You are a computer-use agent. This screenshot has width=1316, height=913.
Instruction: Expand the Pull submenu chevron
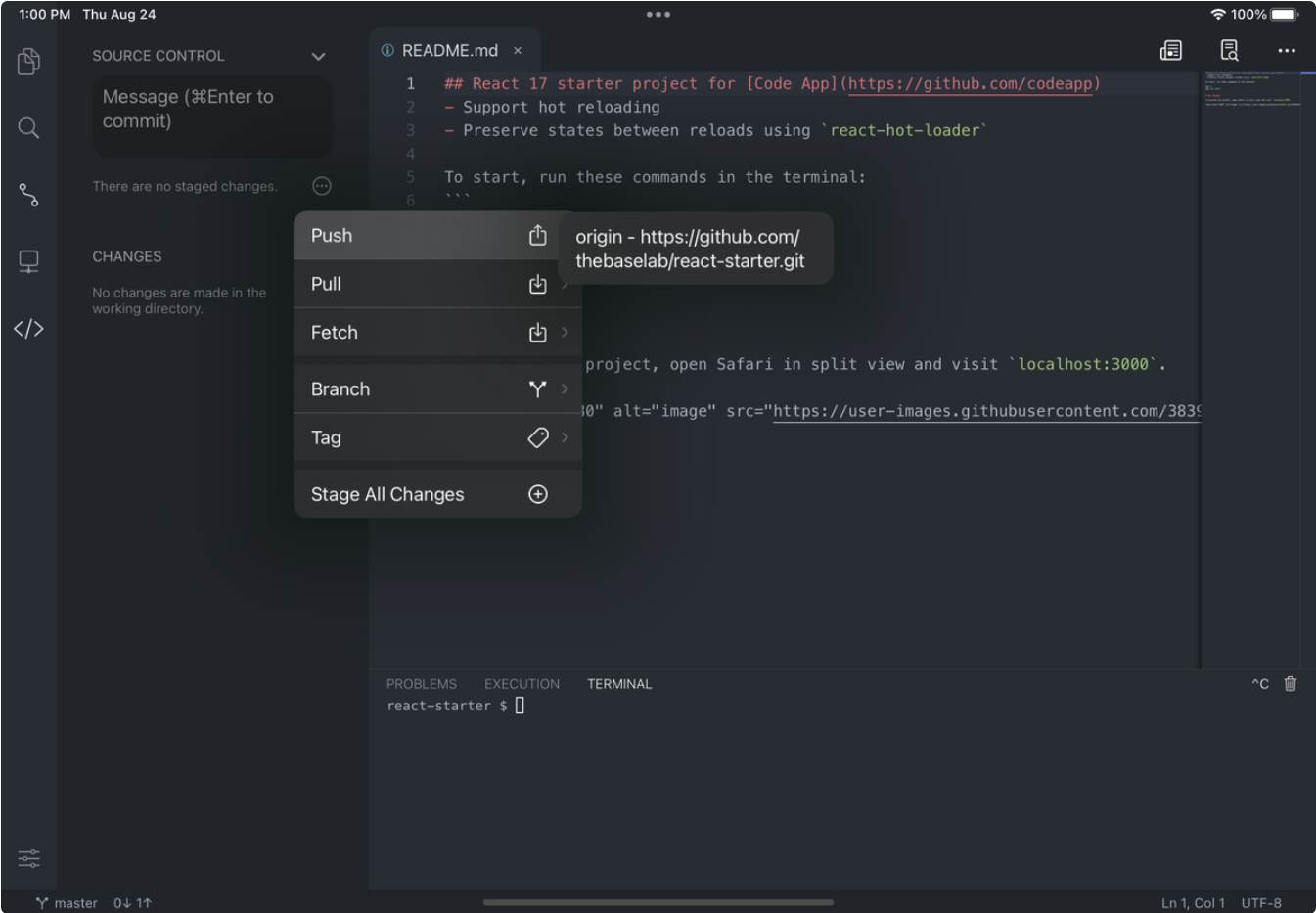pyautogui.click(x=565, y=284)
